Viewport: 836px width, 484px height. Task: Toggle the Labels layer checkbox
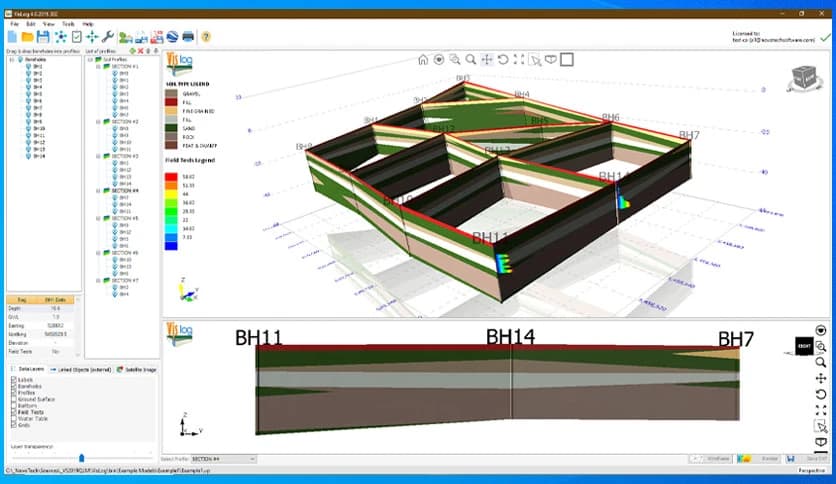[14, 380]
